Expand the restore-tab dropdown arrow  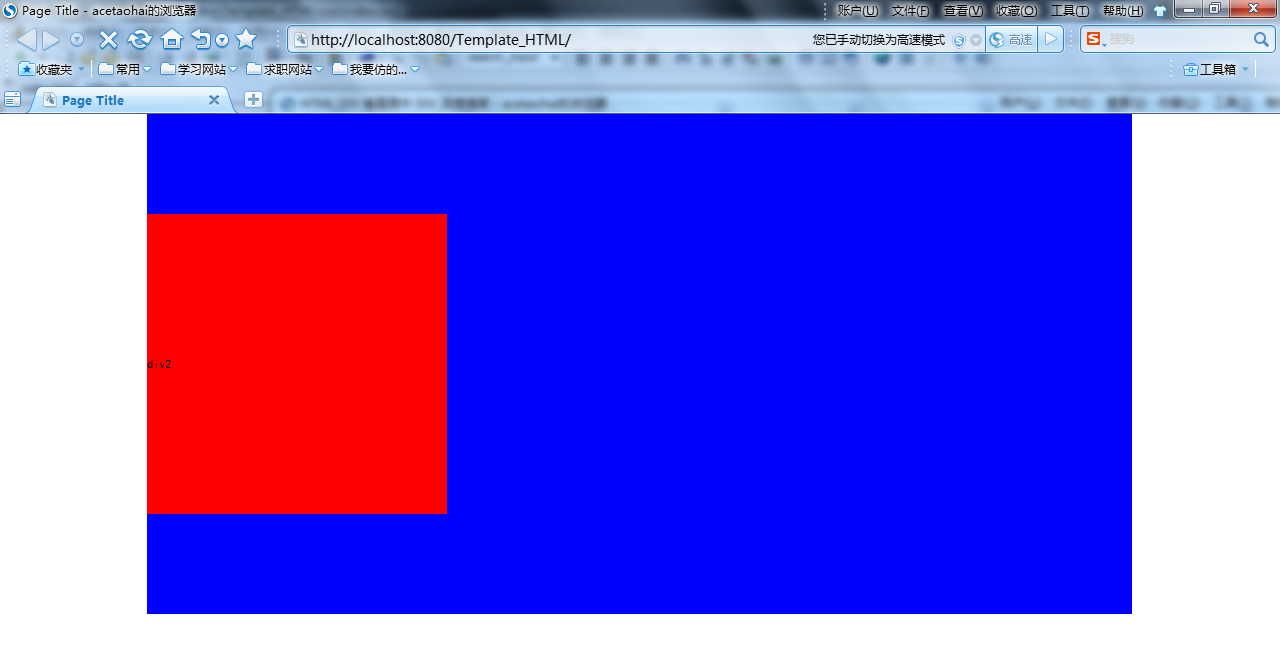coord(222,41)
